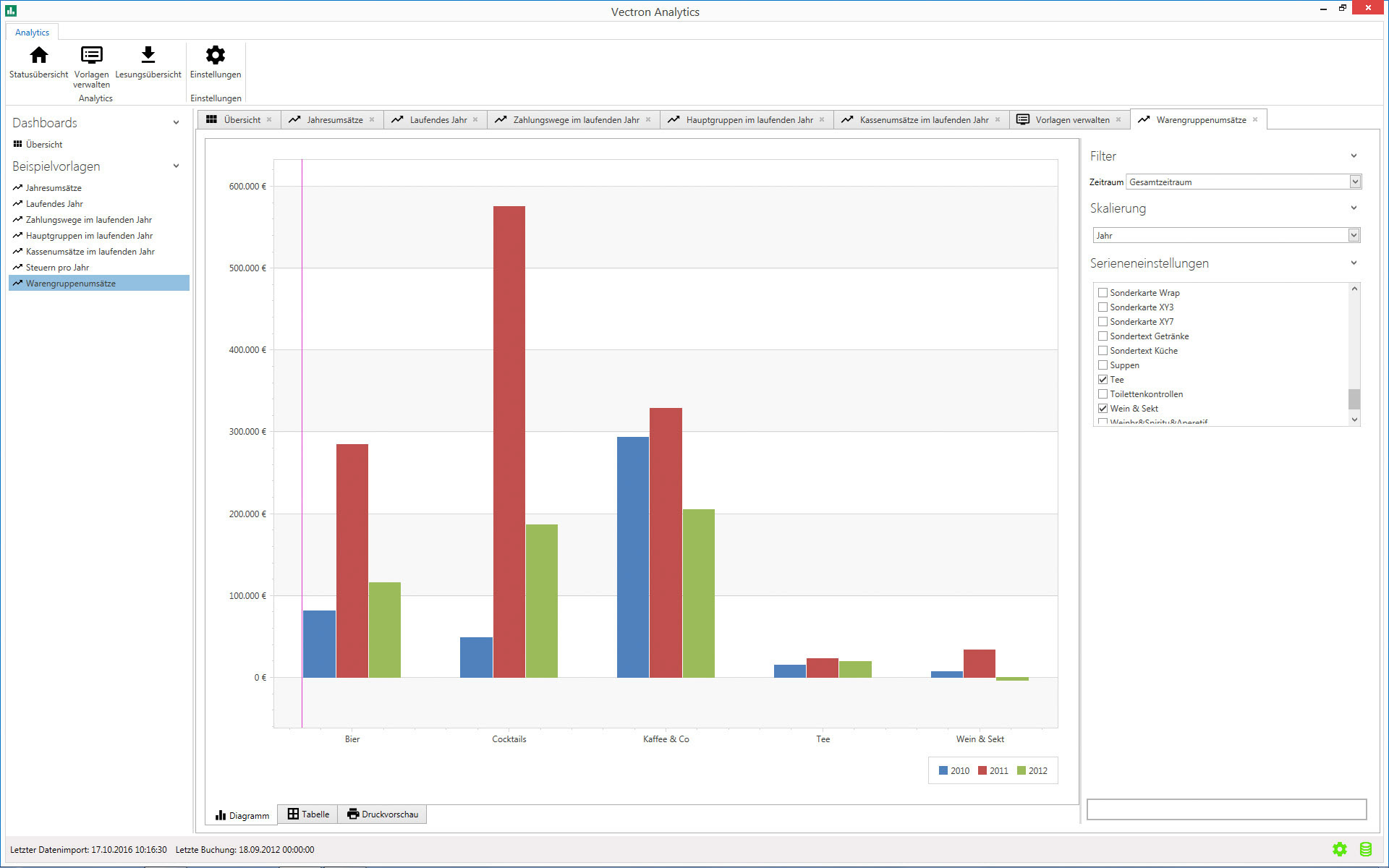This screenshot has height=868, width=1389.
Task: Open Übersicht dashboard in sidebar
Action: pyautogui.click(x=43, y=145)
